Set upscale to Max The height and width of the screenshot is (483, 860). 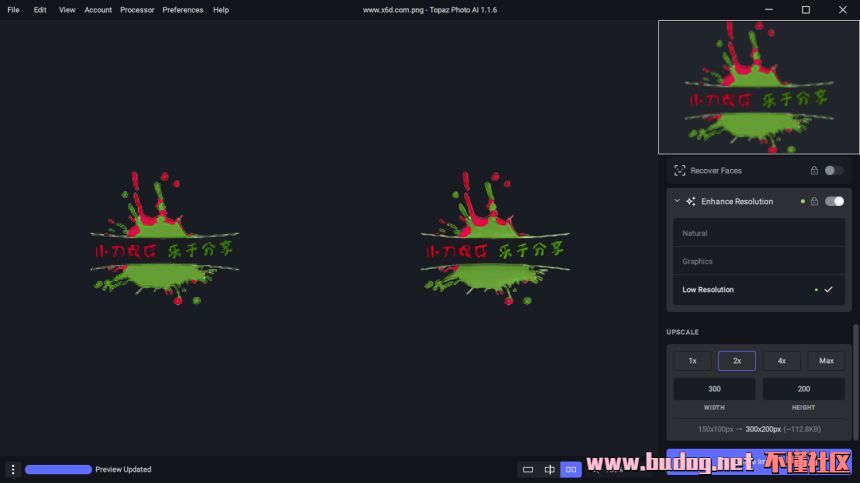(826, 361)
